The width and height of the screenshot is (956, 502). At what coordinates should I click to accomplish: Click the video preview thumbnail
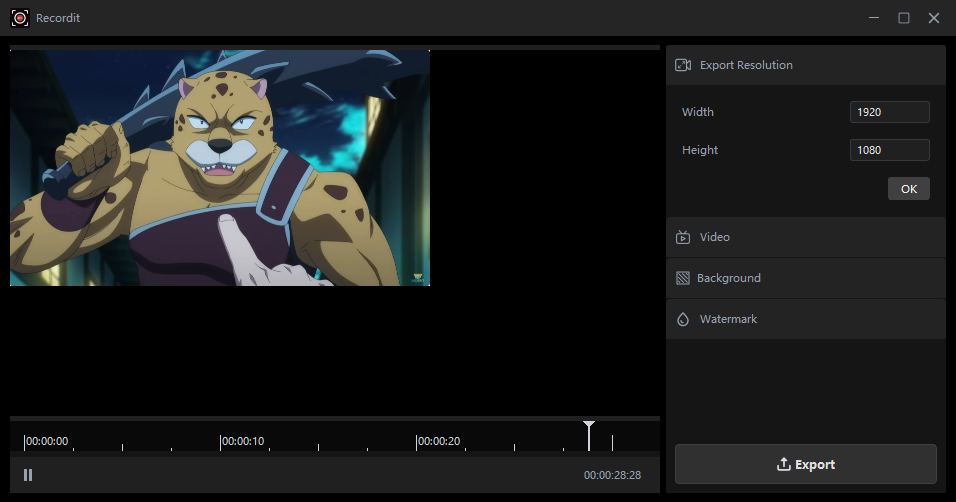220,168
